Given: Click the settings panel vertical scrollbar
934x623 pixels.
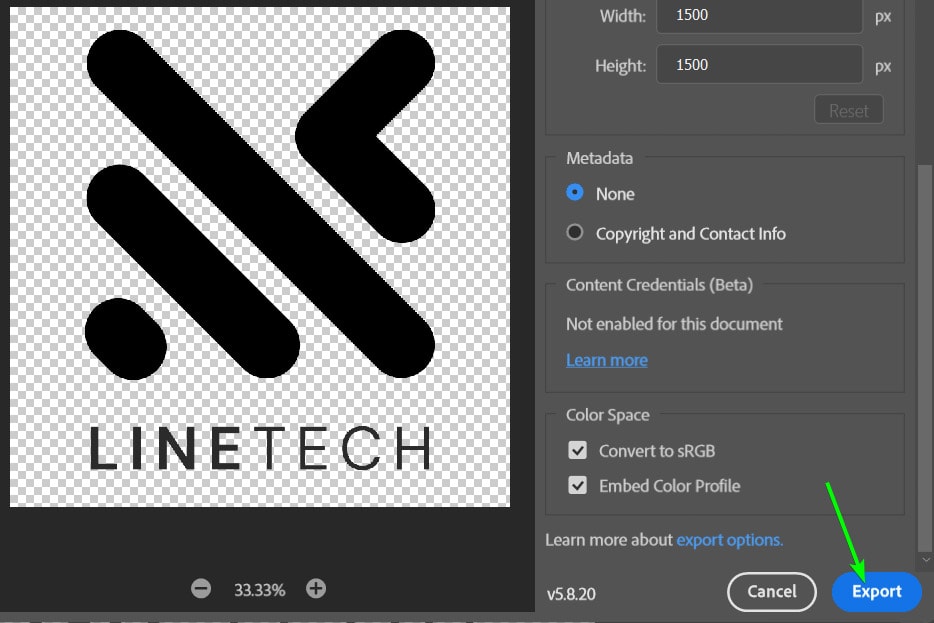Looking at the screenshot, I should coord(925,357).
